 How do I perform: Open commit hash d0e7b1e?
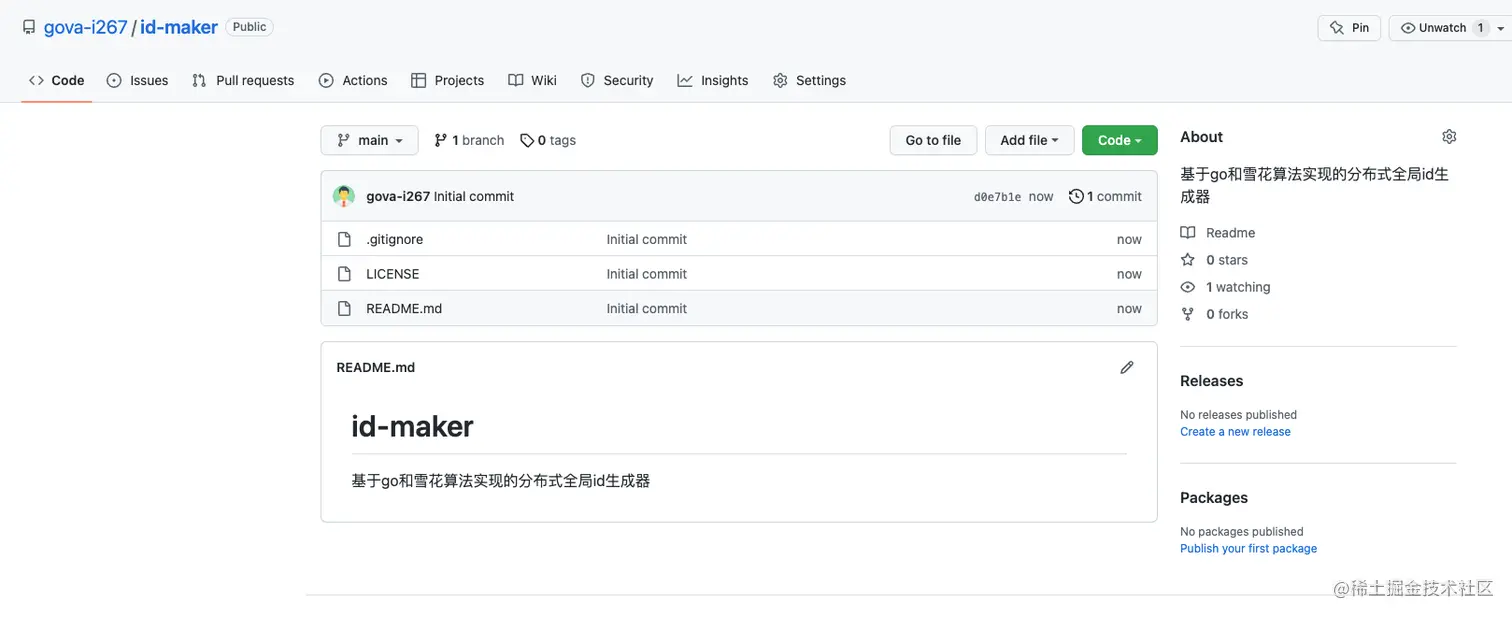pyautogui.click(x=997, y=197)
